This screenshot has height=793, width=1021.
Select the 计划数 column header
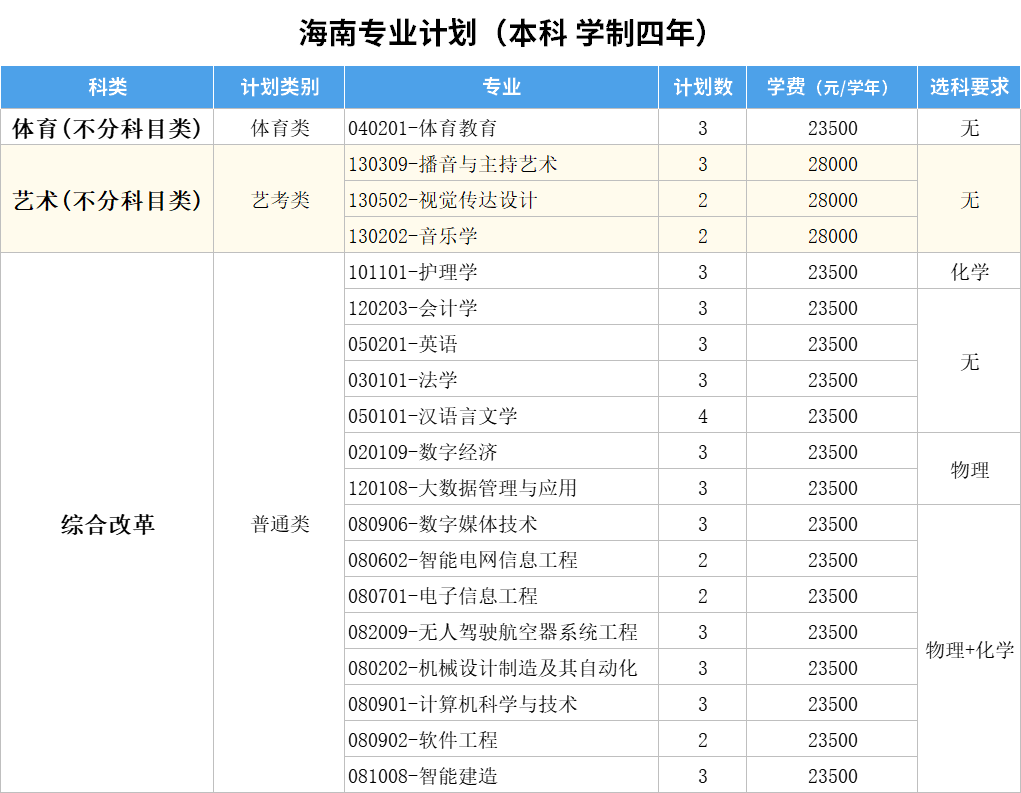click(702, 87)
